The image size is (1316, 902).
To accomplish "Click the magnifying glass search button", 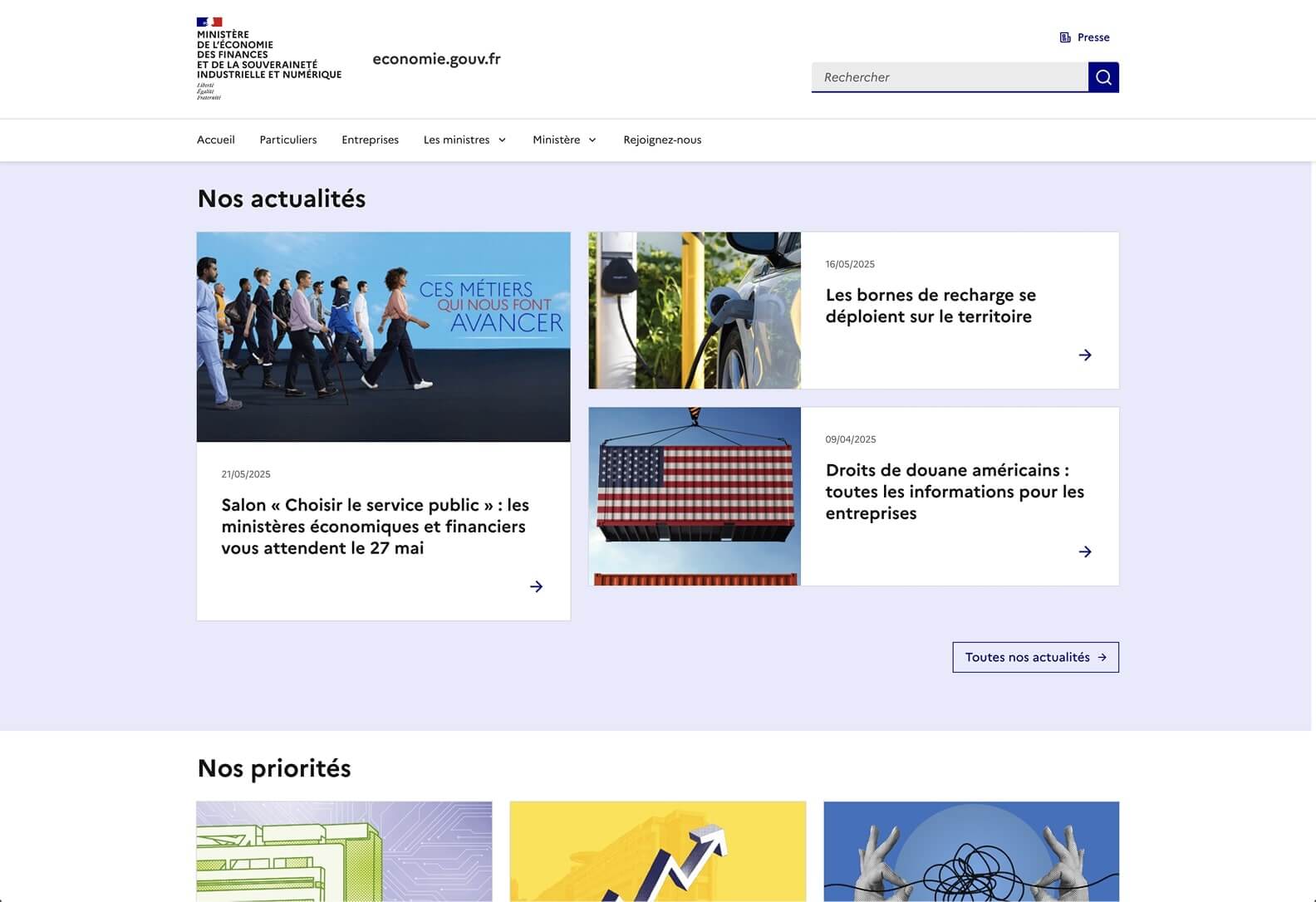I will coord(1103,77).
